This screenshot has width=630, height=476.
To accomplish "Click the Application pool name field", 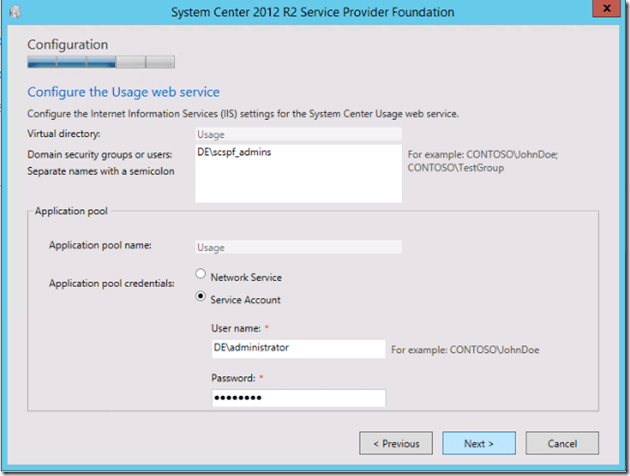I will [x=298, y=247].
